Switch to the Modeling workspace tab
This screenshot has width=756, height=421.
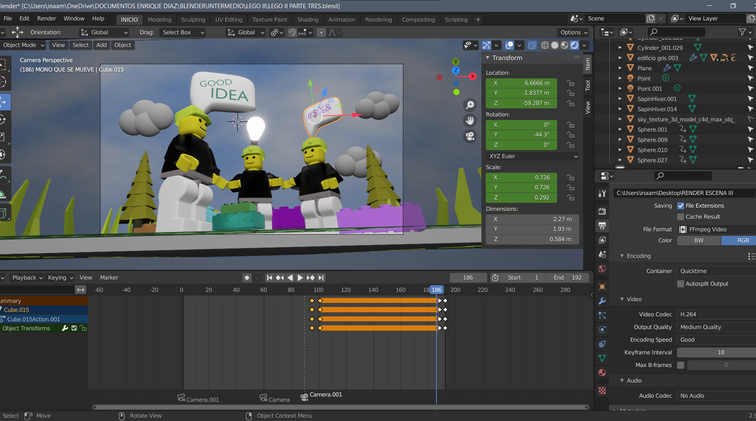point(159,20)
